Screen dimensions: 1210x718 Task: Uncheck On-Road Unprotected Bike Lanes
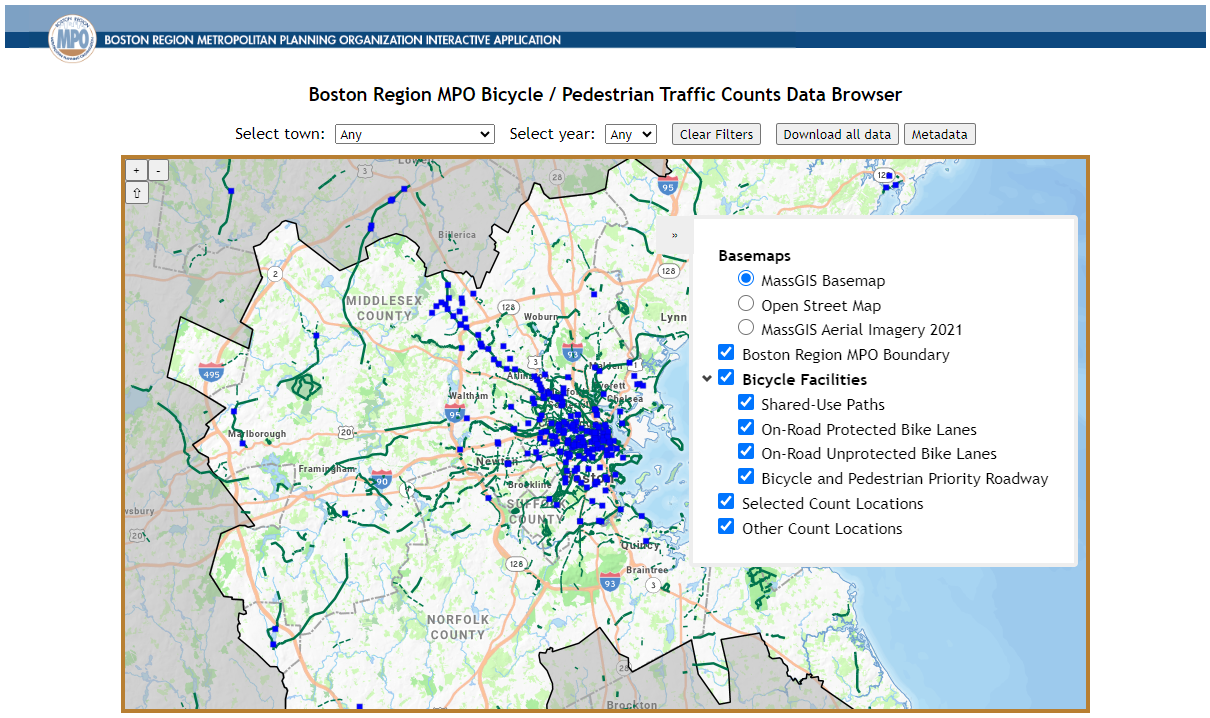(746, 451)
